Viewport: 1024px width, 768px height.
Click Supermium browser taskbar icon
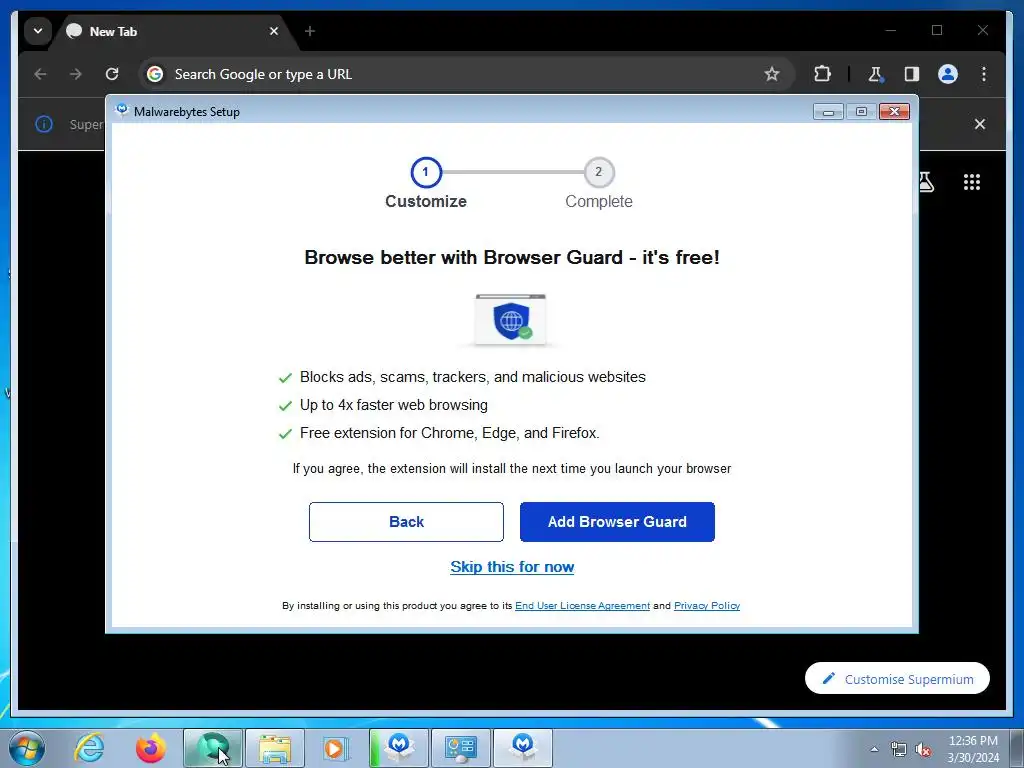tap(213, 748)
